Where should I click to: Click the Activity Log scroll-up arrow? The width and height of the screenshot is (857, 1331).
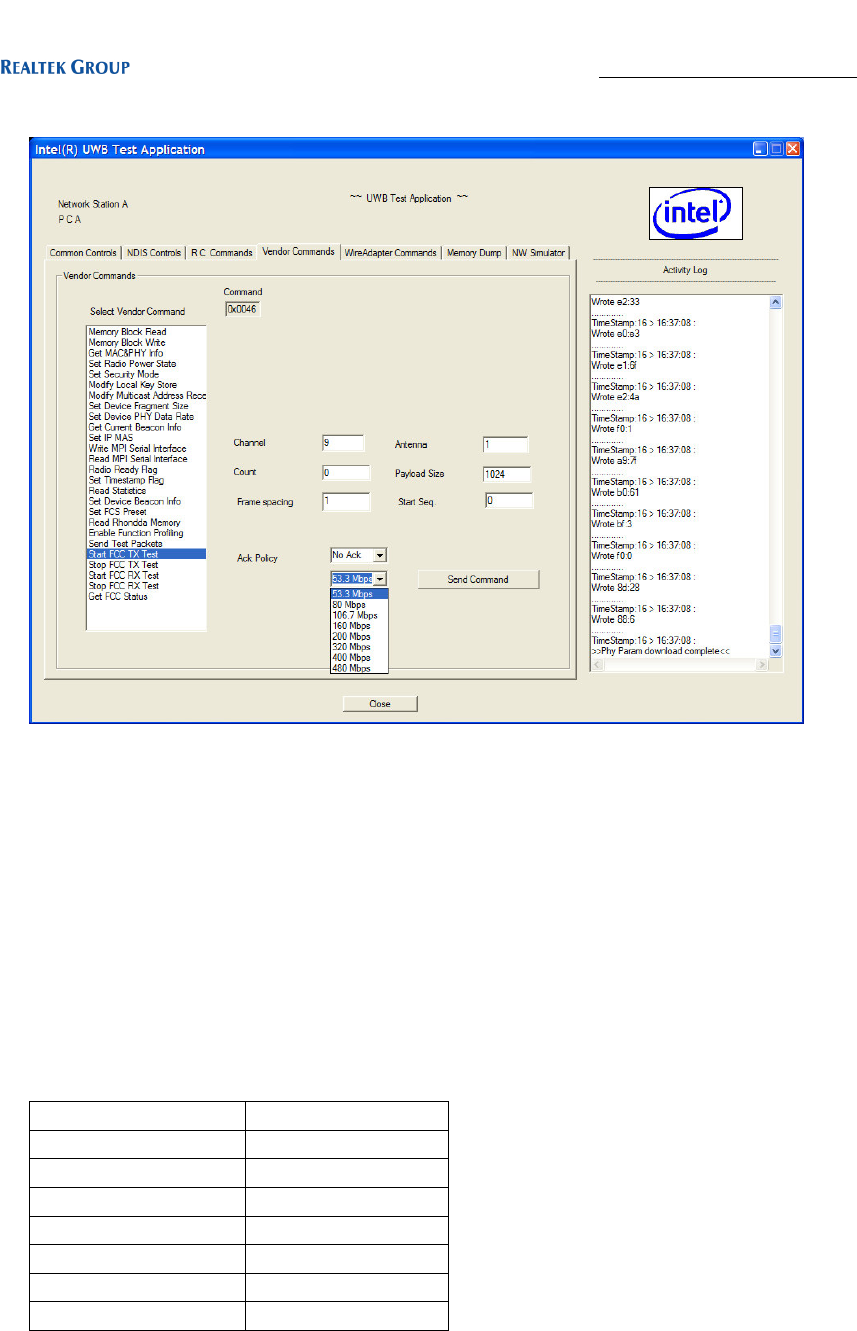click(775, 301)
